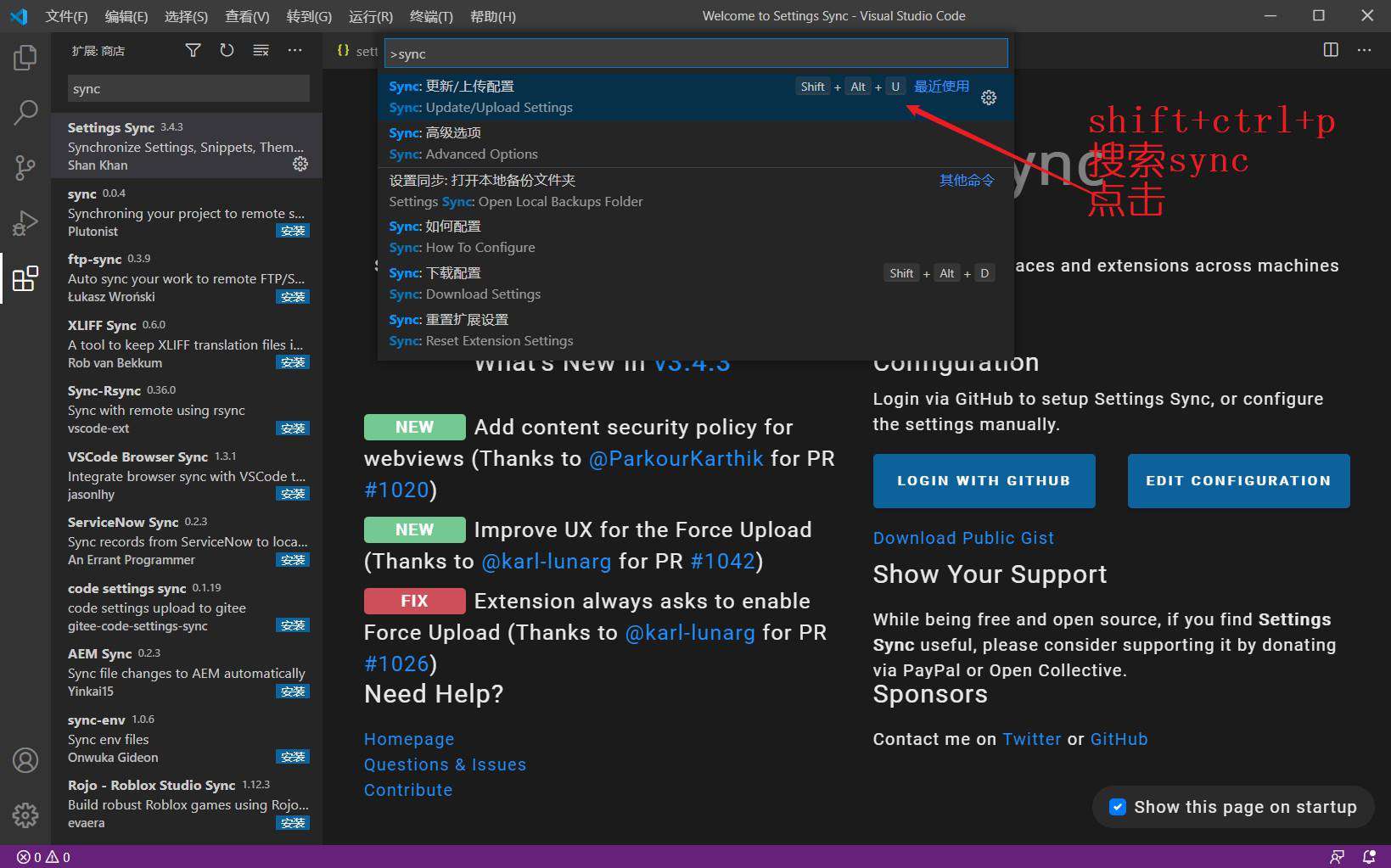Open the Run and Debug view
The image size is (1391, 868).
point(25,222)
